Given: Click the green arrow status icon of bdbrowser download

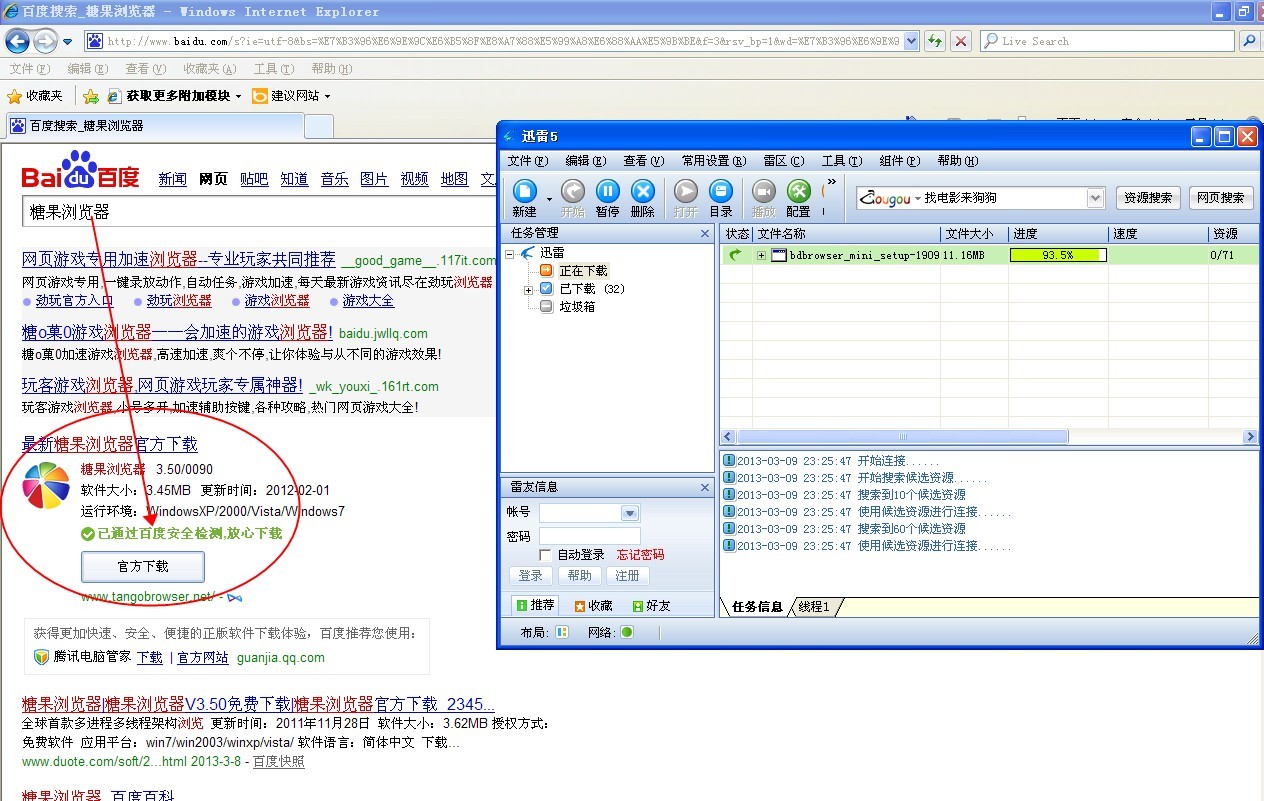Looking at the screenshot, I should coord(735,255).
